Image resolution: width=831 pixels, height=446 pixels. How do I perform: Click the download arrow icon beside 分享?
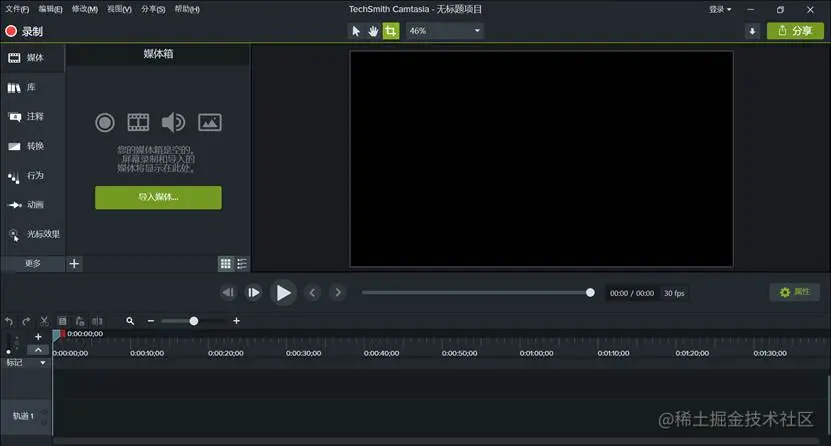752,31
